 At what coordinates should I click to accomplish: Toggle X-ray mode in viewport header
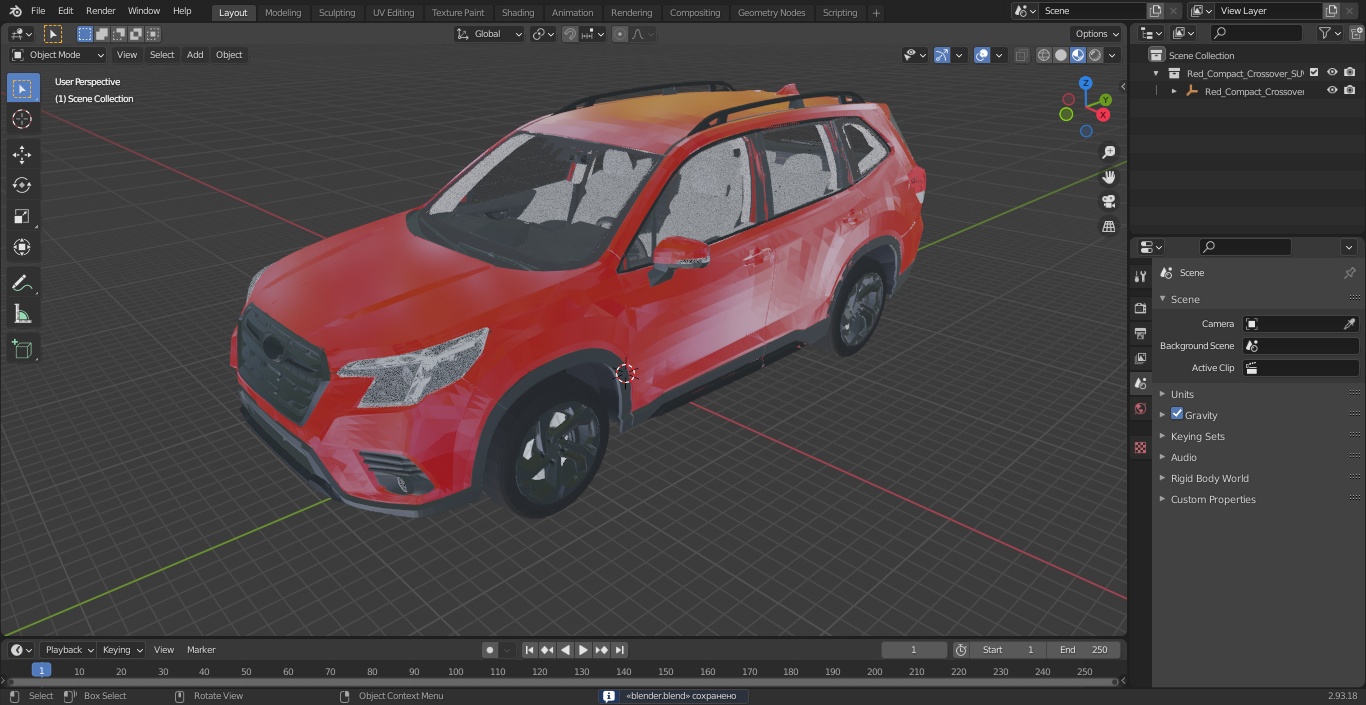pyautogui.click(x=1021, y=55)
